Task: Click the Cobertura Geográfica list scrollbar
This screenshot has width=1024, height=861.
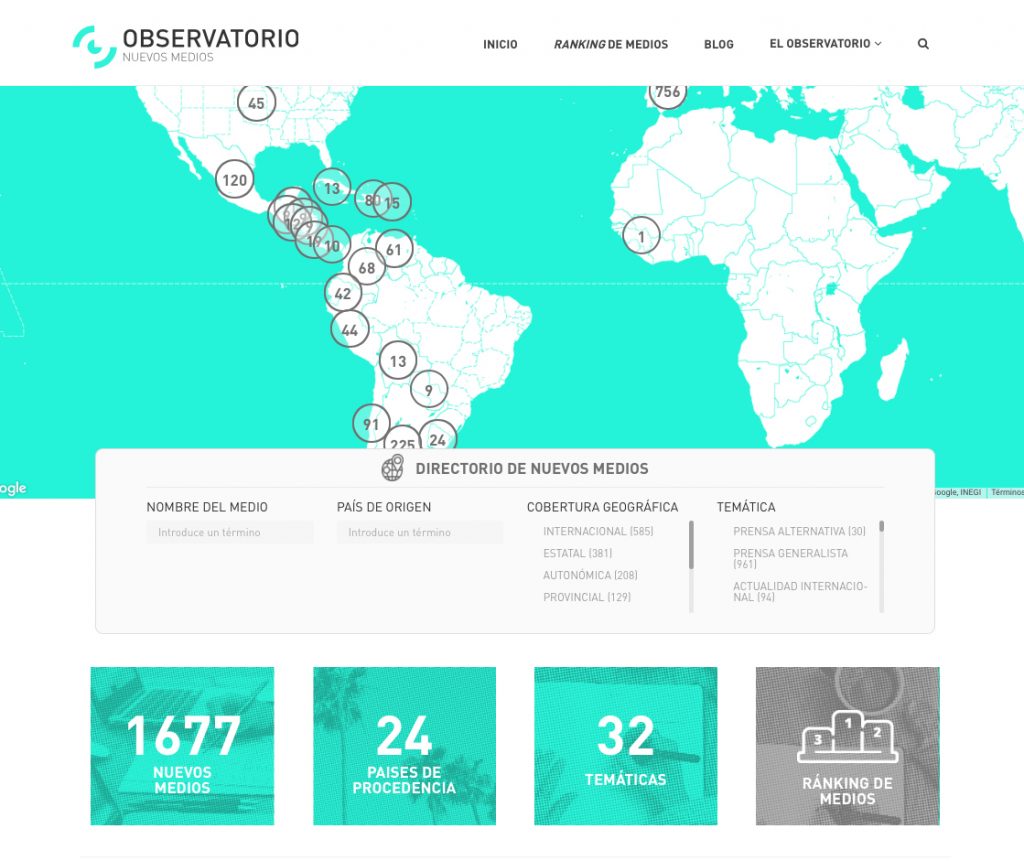Action: pos(691,545)
